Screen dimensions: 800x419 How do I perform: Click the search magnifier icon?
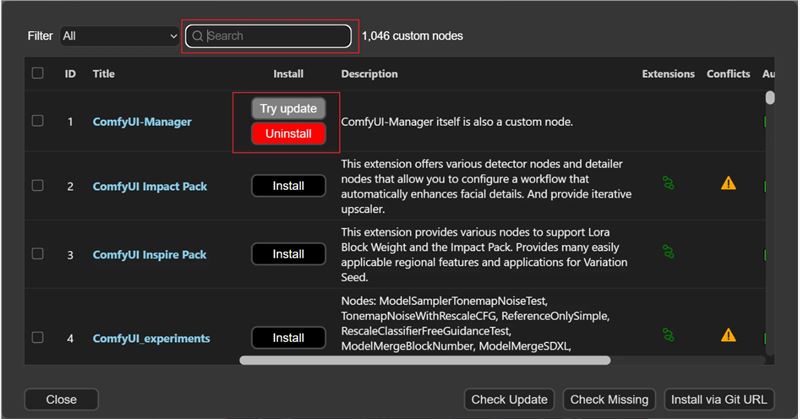[197, 36]
